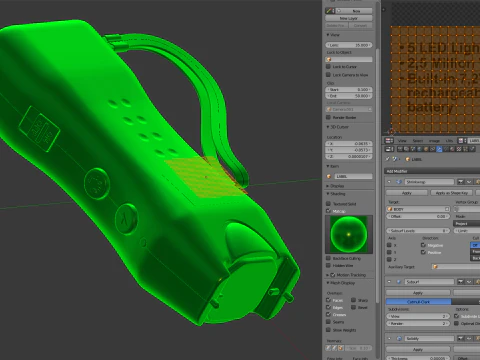Toggle Shrinkwrap modifier viewport display icon

(x=469, y=182)
